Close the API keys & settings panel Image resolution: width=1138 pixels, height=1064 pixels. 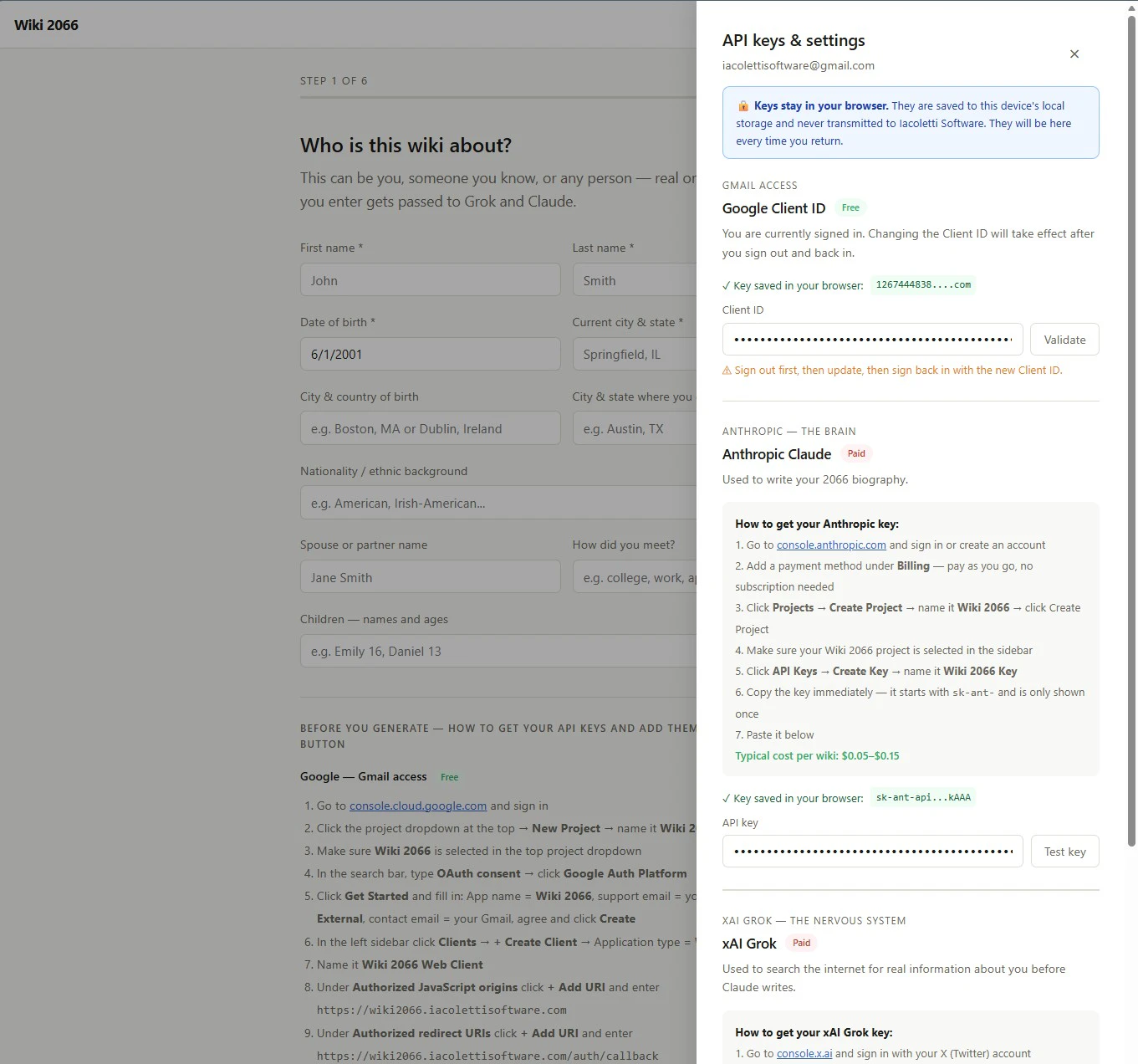pos(1074,54)
